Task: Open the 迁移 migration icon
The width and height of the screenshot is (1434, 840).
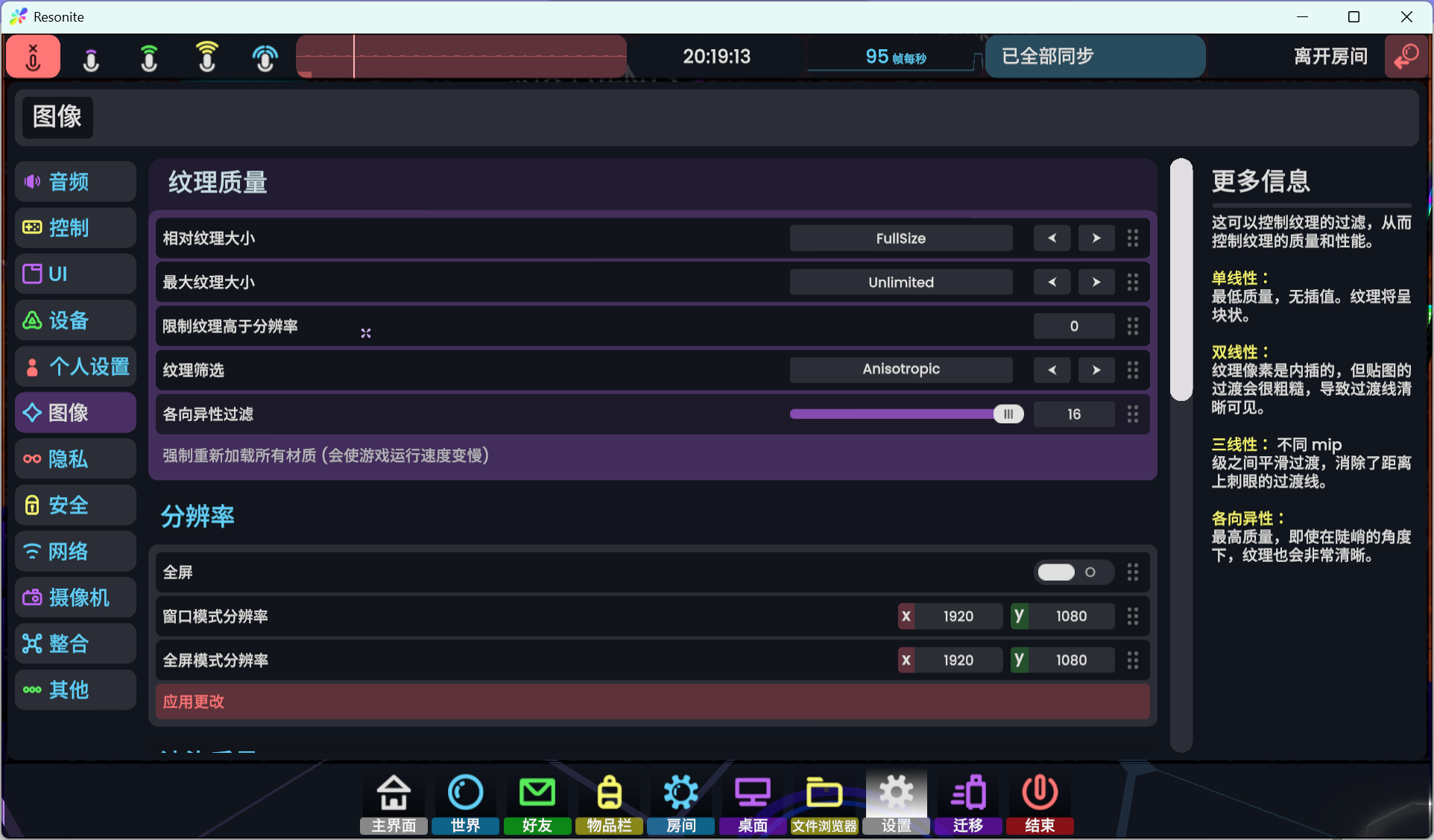Action: click(968, 803)
